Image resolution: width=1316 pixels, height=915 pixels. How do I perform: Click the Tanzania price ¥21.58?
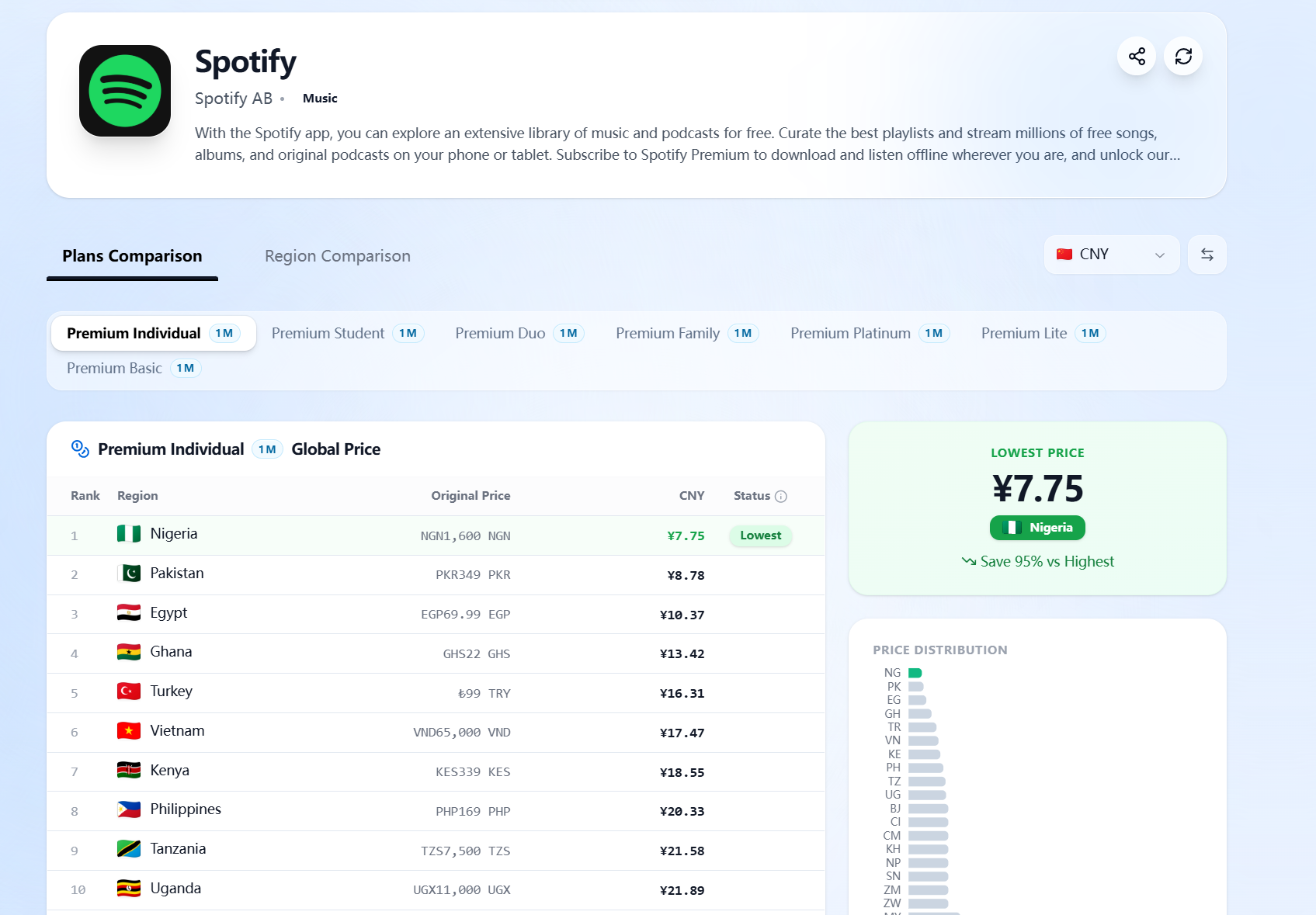682,851
